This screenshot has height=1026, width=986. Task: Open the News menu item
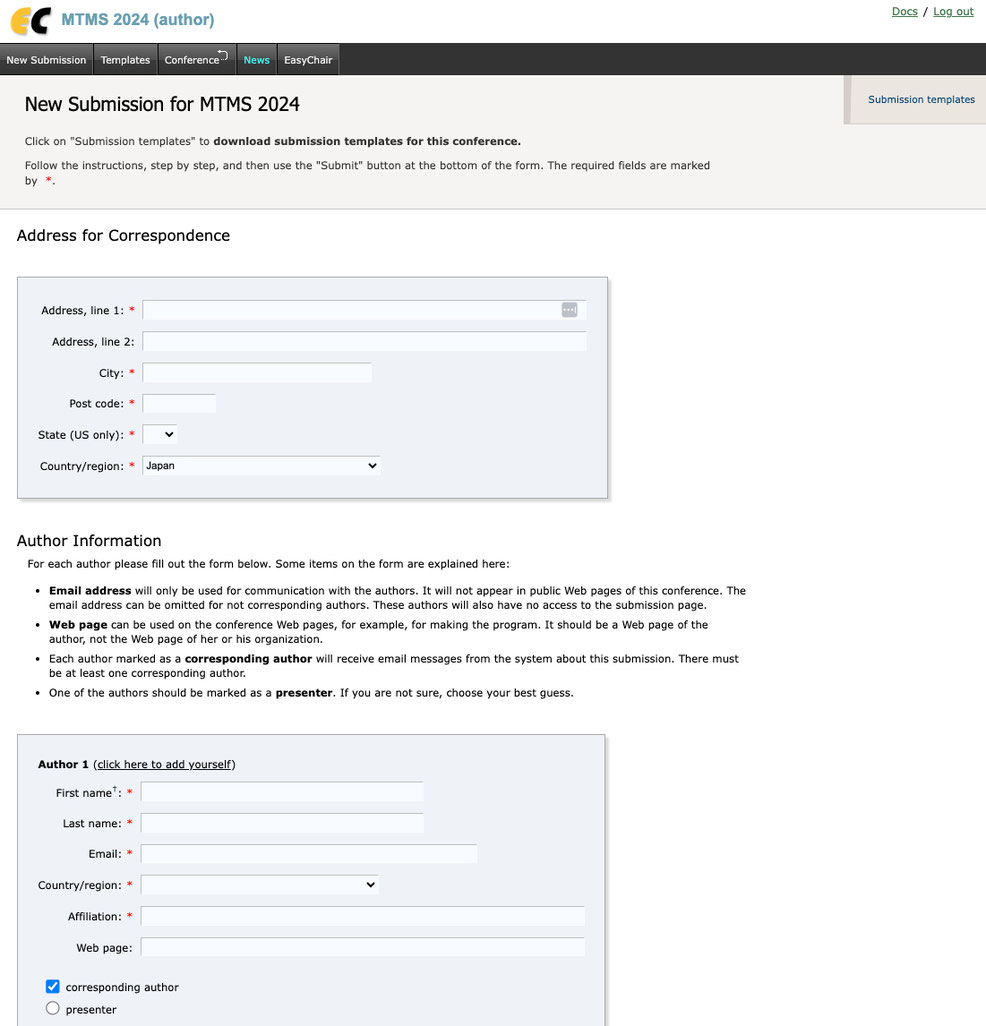tap(256, 60)
